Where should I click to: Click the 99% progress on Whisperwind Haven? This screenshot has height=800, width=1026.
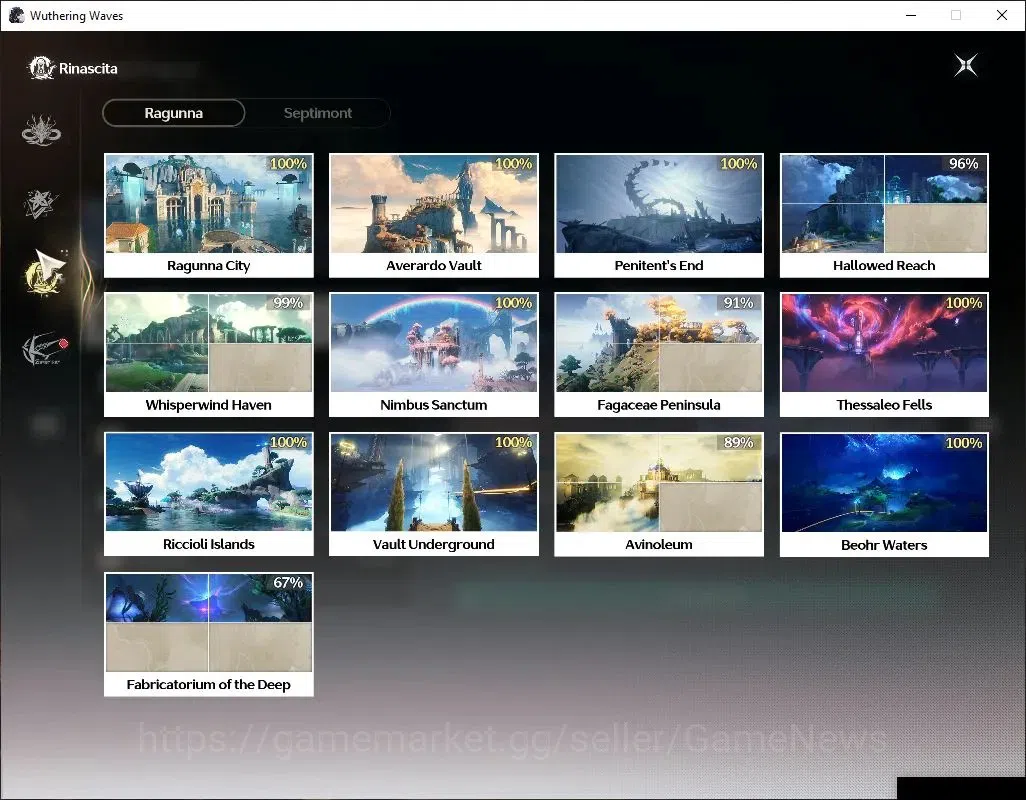click(288, 303)
